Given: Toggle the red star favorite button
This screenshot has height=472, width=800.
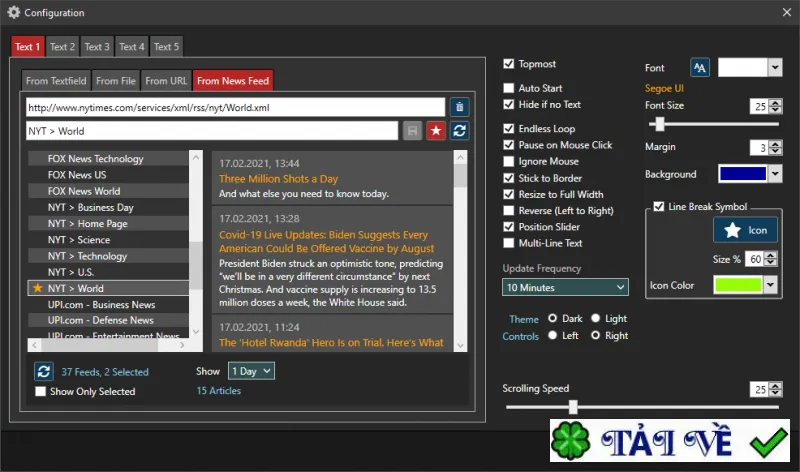Looking at the screenshot, I should point(436,131).
